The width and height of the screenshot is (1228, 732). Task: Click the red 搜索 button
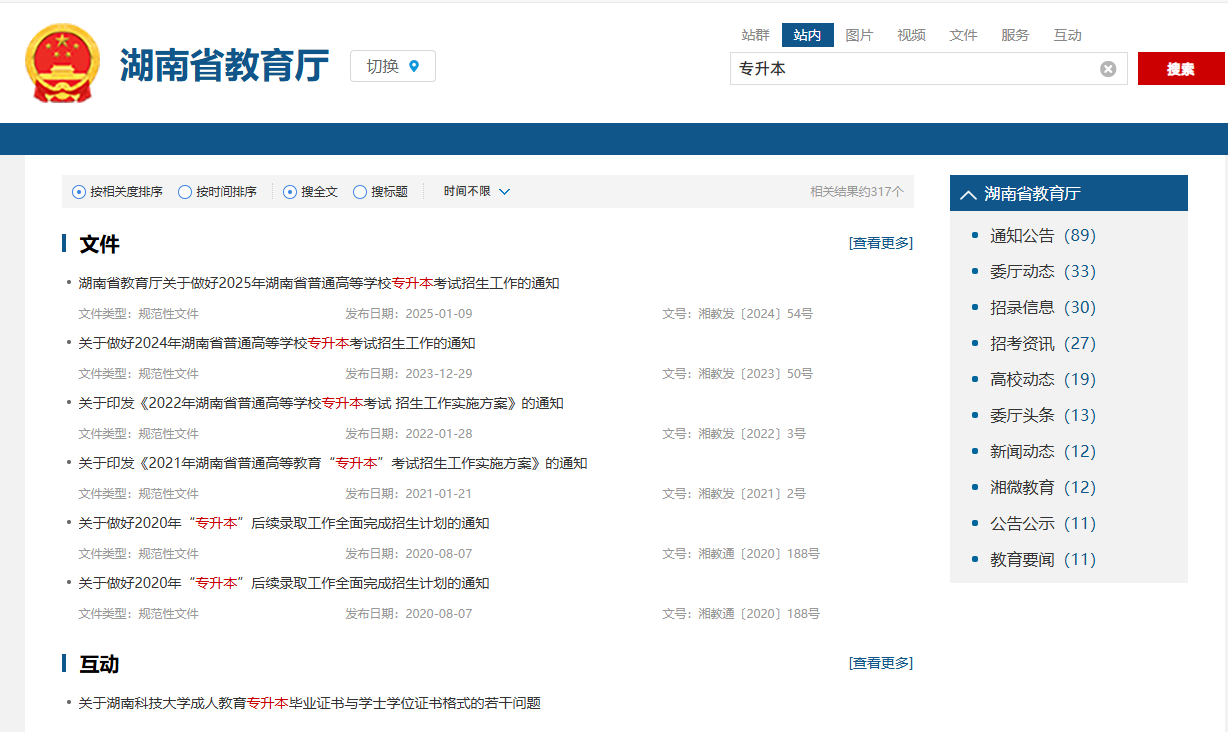coord(1181,69)
